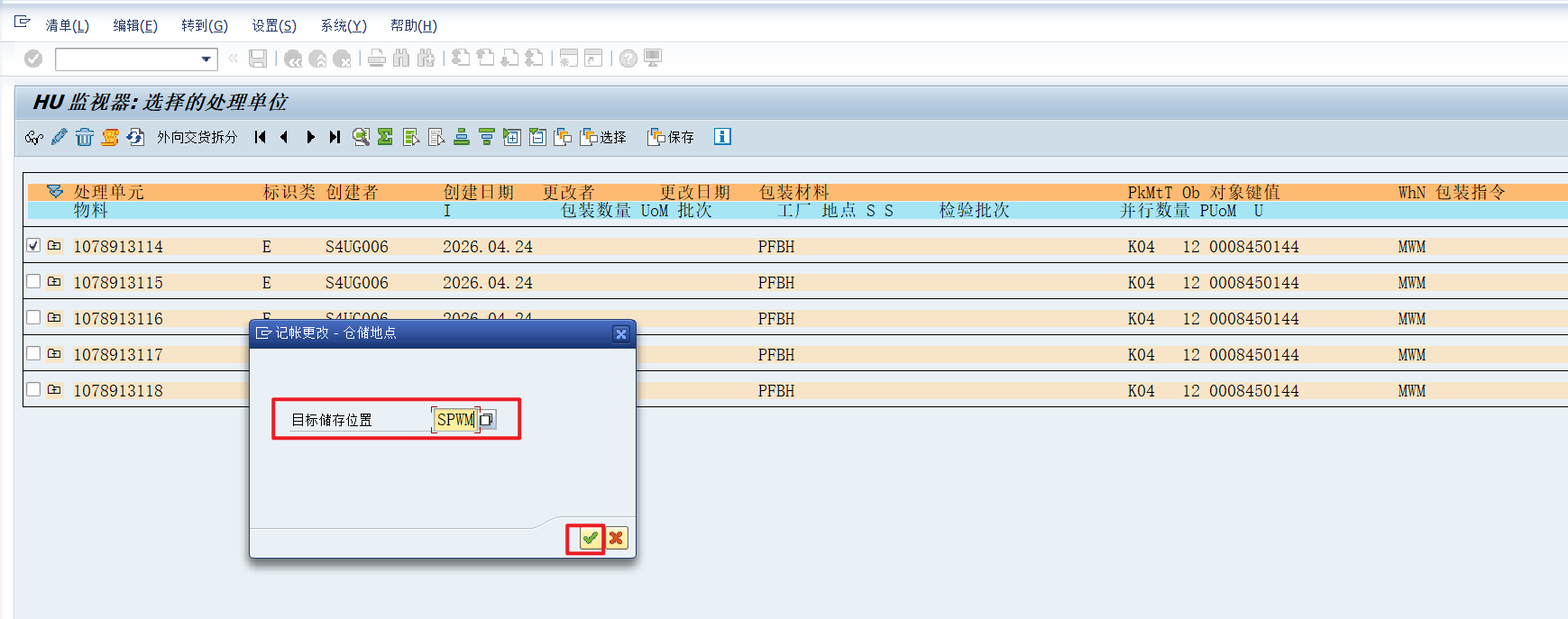Open the 编辑(E) menu
This screenshot has height=619, width=1568.
coord(135,25)
